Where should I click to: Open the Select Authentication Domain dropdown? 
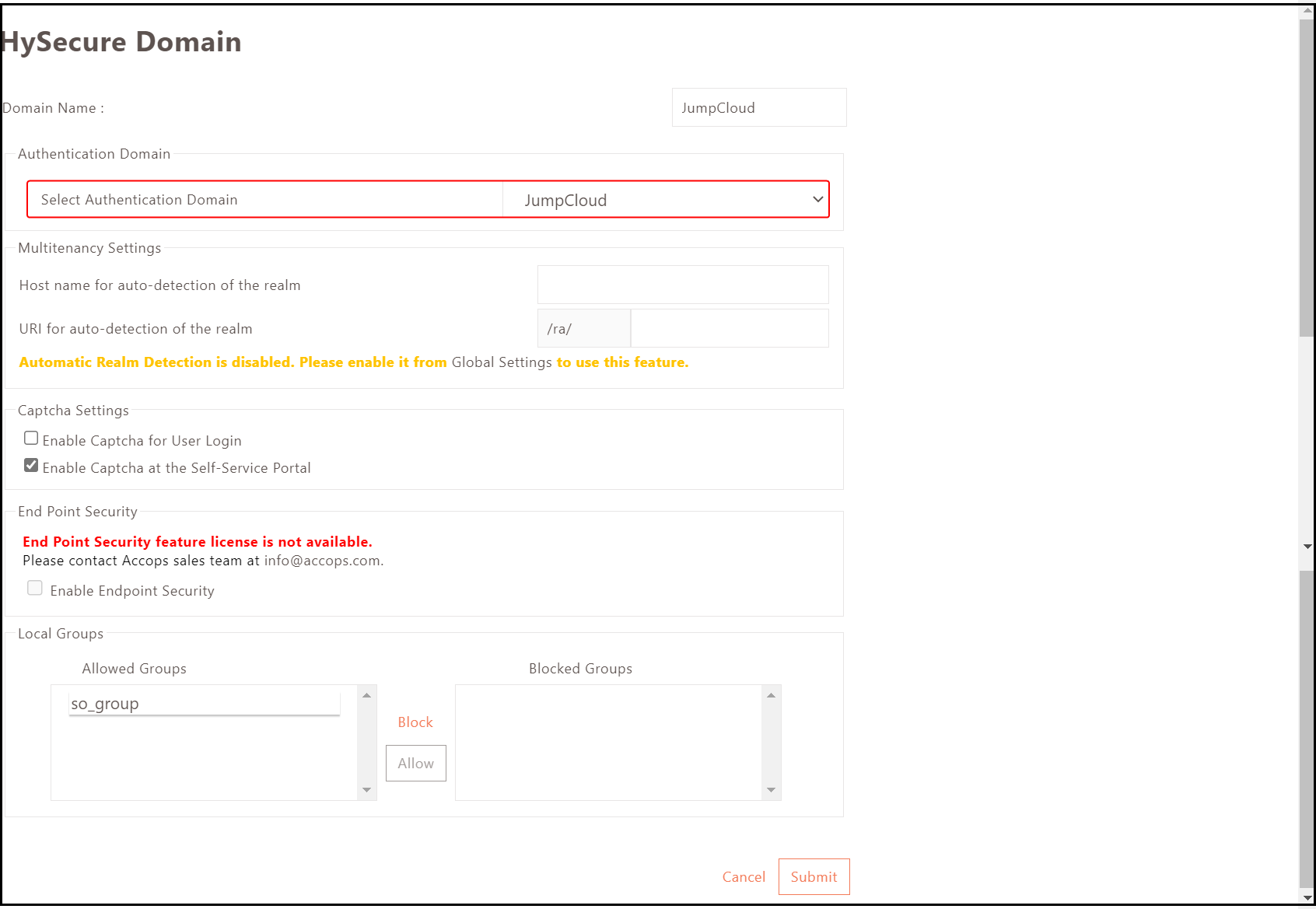666,200
